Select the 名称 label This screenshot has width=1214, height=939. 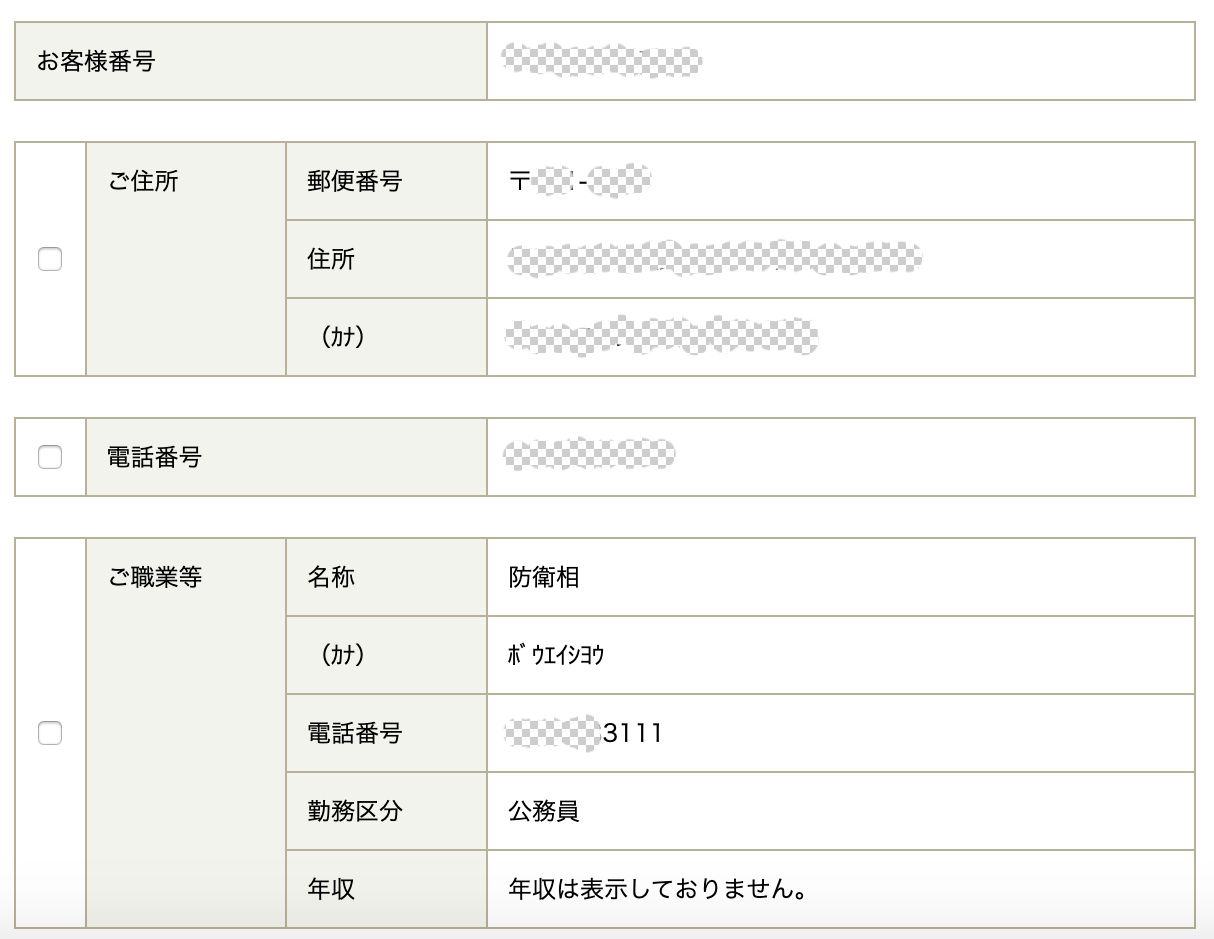coord(332,578)
